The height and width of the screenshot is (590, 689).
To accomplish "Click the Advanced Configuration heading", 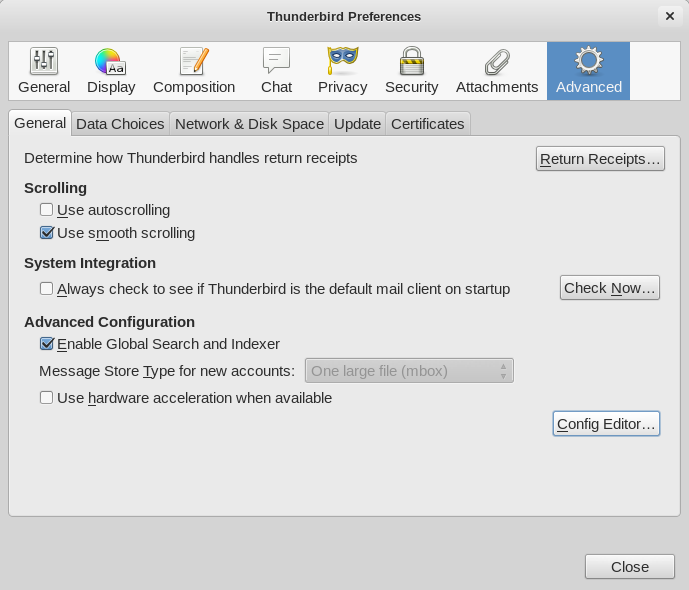I will tap(109, 322).
